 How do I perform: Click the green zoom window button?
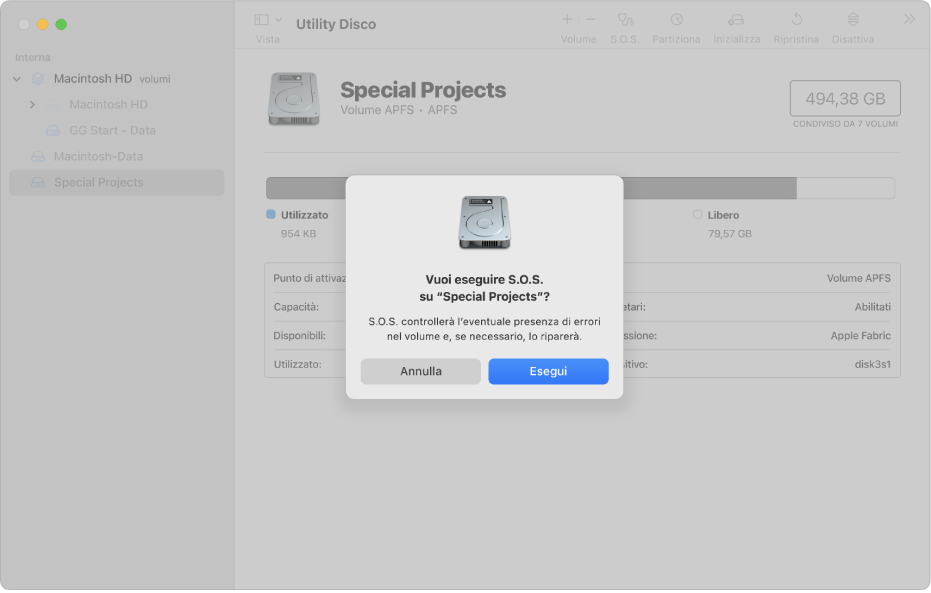tap(61, 24)
